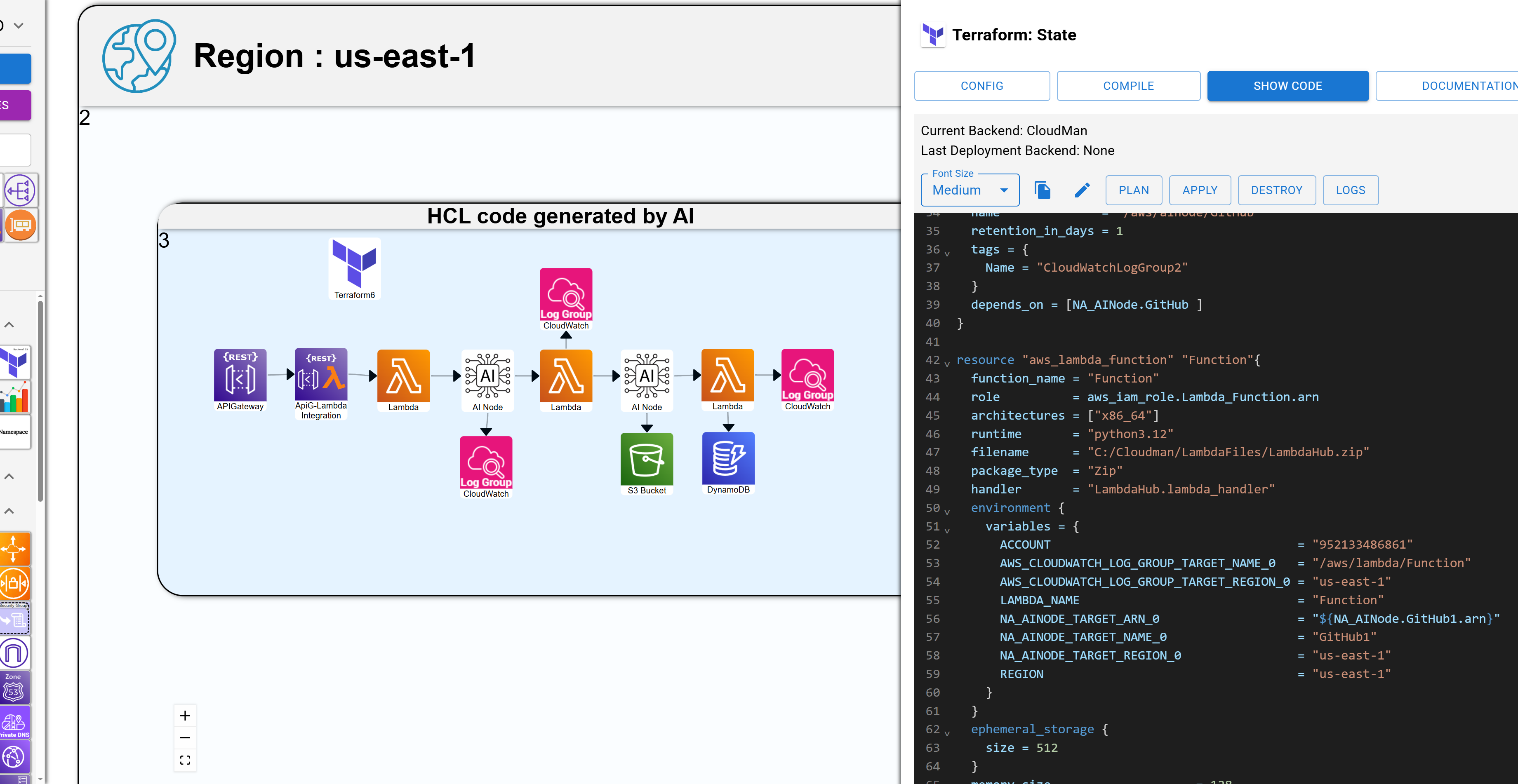Click the sidebar vertical scrollbar thumb
Image resolution: width=1518 pixels, height=784 pixels.
tap(40, 401)
